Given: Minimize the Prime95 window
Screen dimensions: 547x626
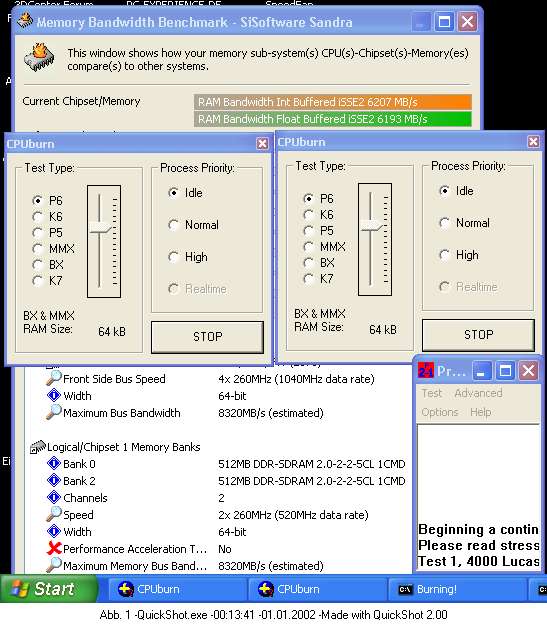Looking at the screenshot, I should [x=481, y=371].
